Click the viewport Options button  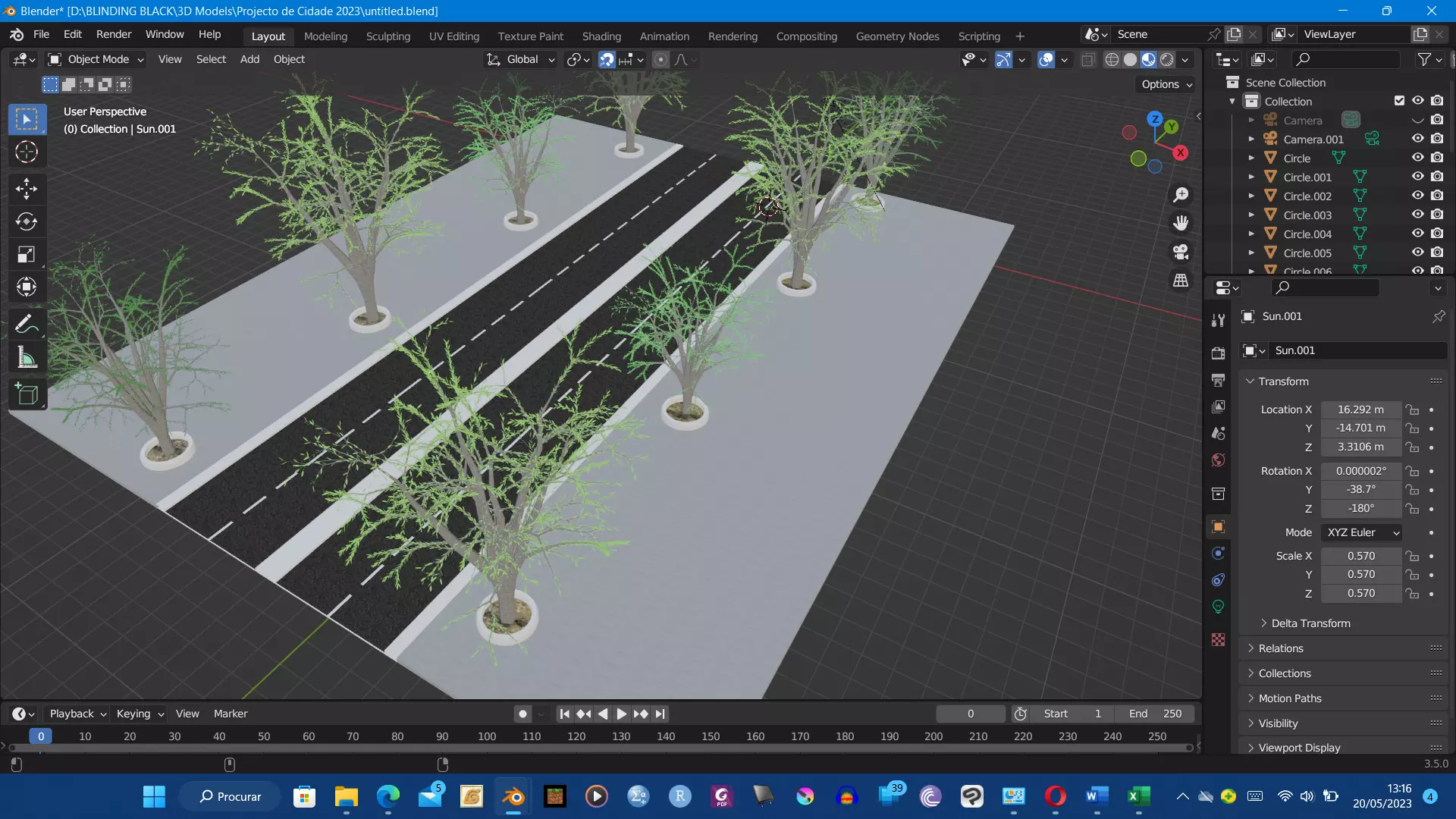(x=1166, y=84)
